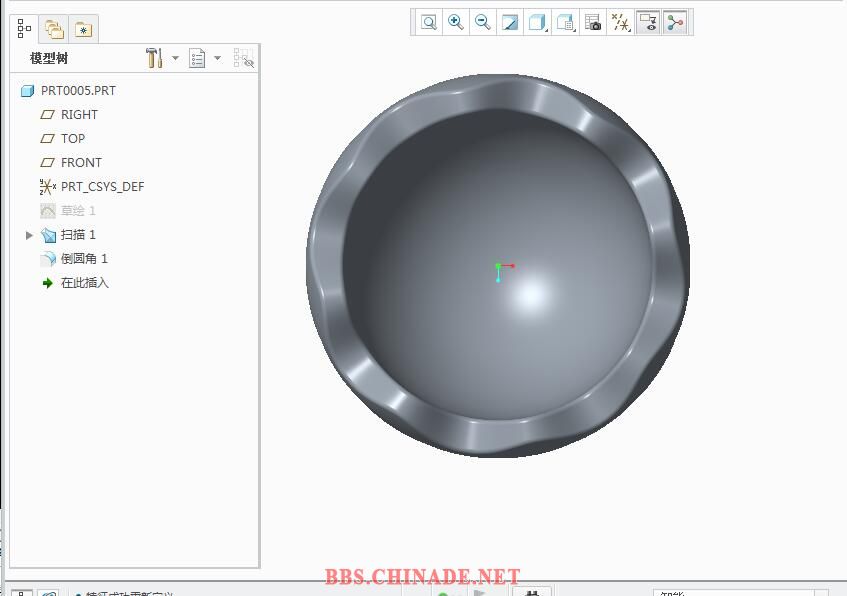Open the View Manager icon
The height and width of the screenshot is (596, 847).
point(593,22)
